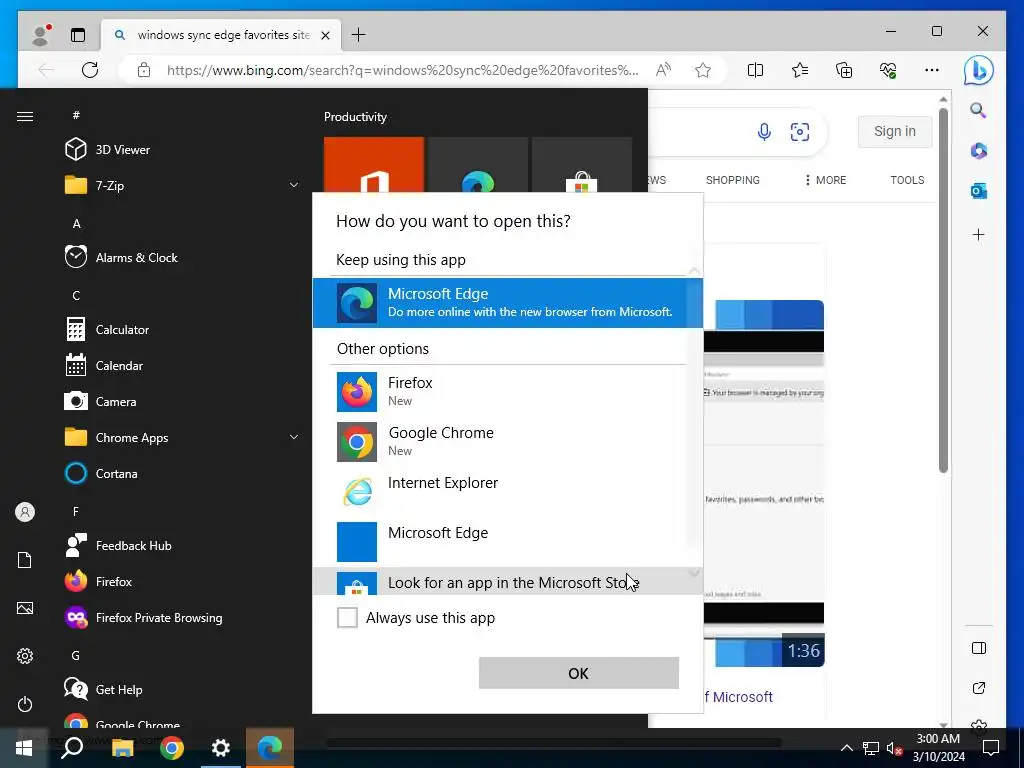1024x768 pixels.
Task: Click the muted volume tray icon
Action: 894,748
